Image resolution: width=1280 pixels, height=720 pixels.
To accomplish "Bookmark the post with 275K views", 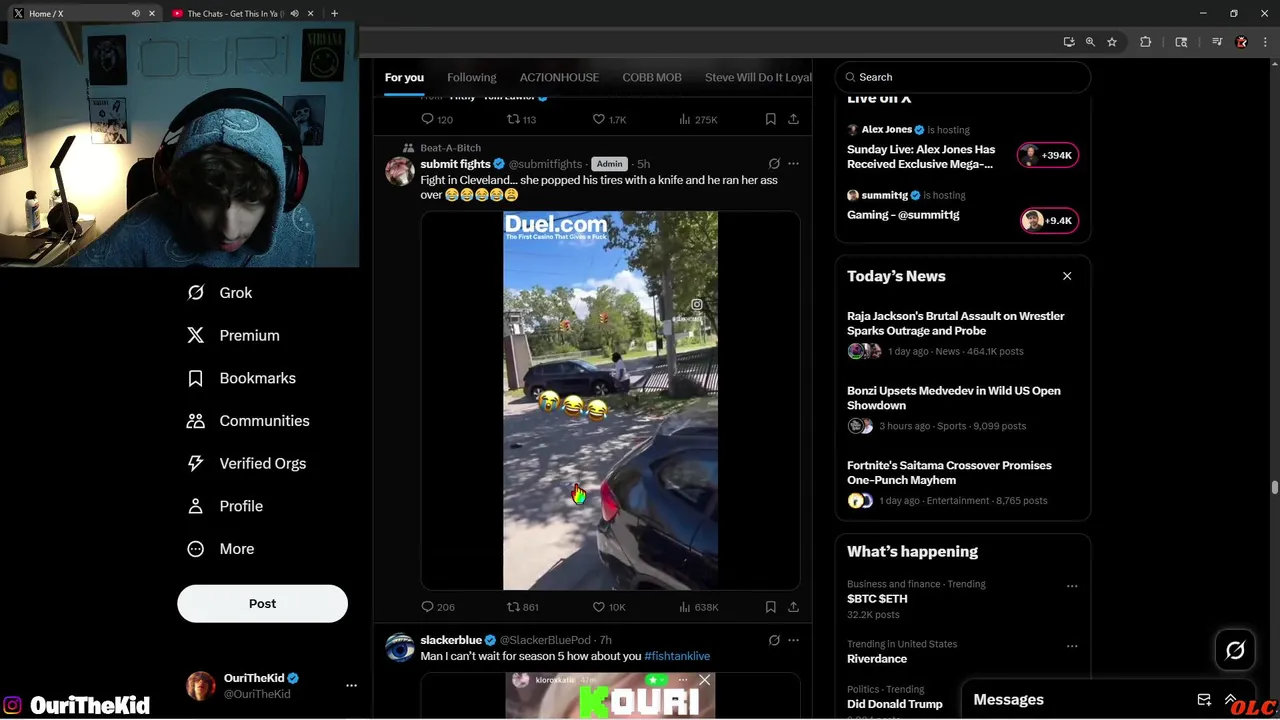I will (x=770, y=119).
